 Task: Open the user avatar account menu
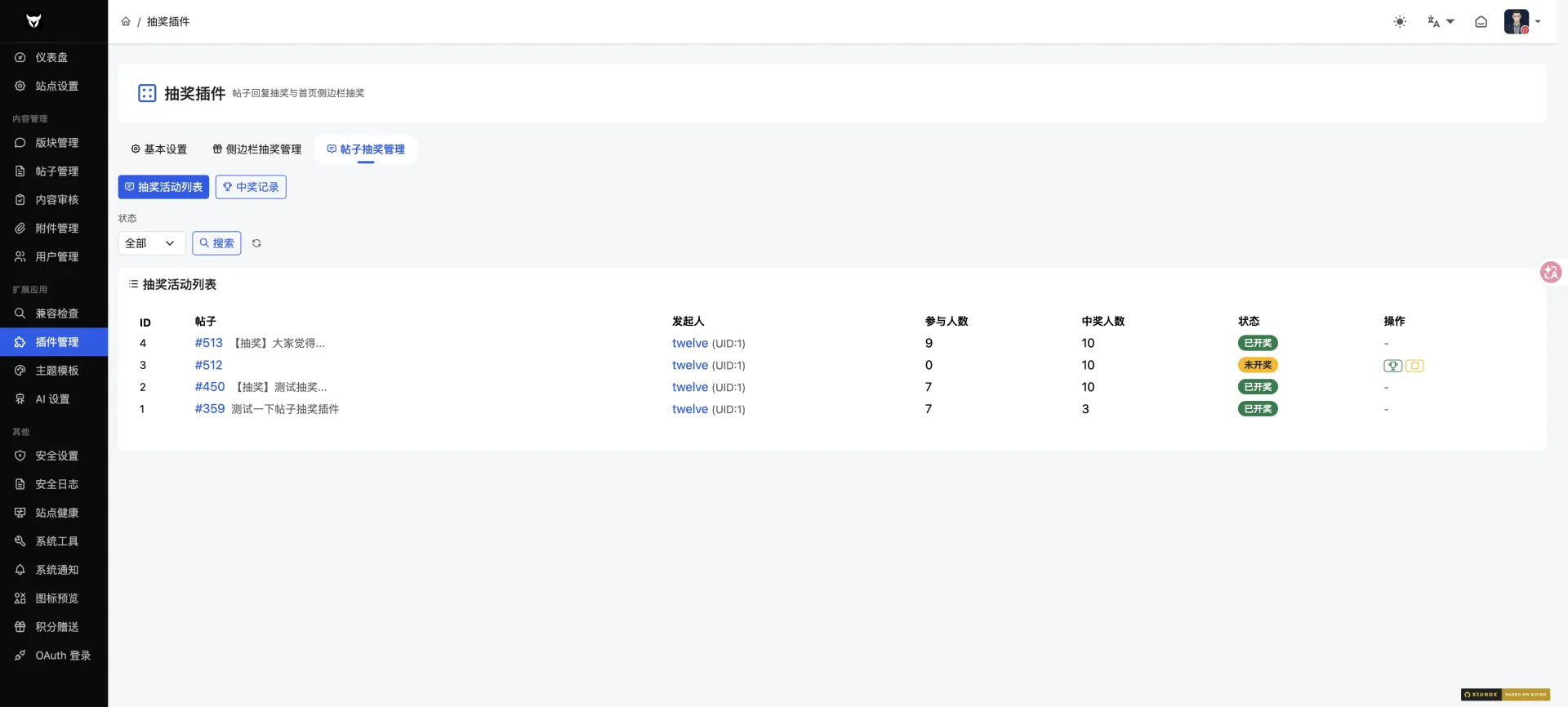pos(1523,22)
